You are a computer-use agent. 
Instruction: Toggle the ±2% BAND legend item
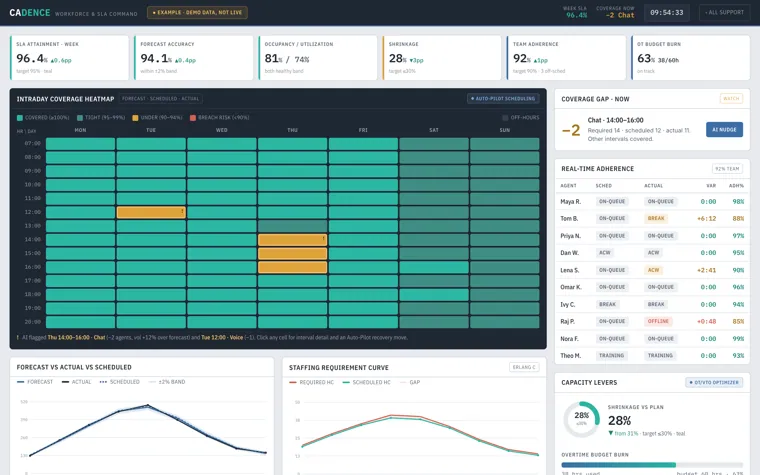click(167, 382)
